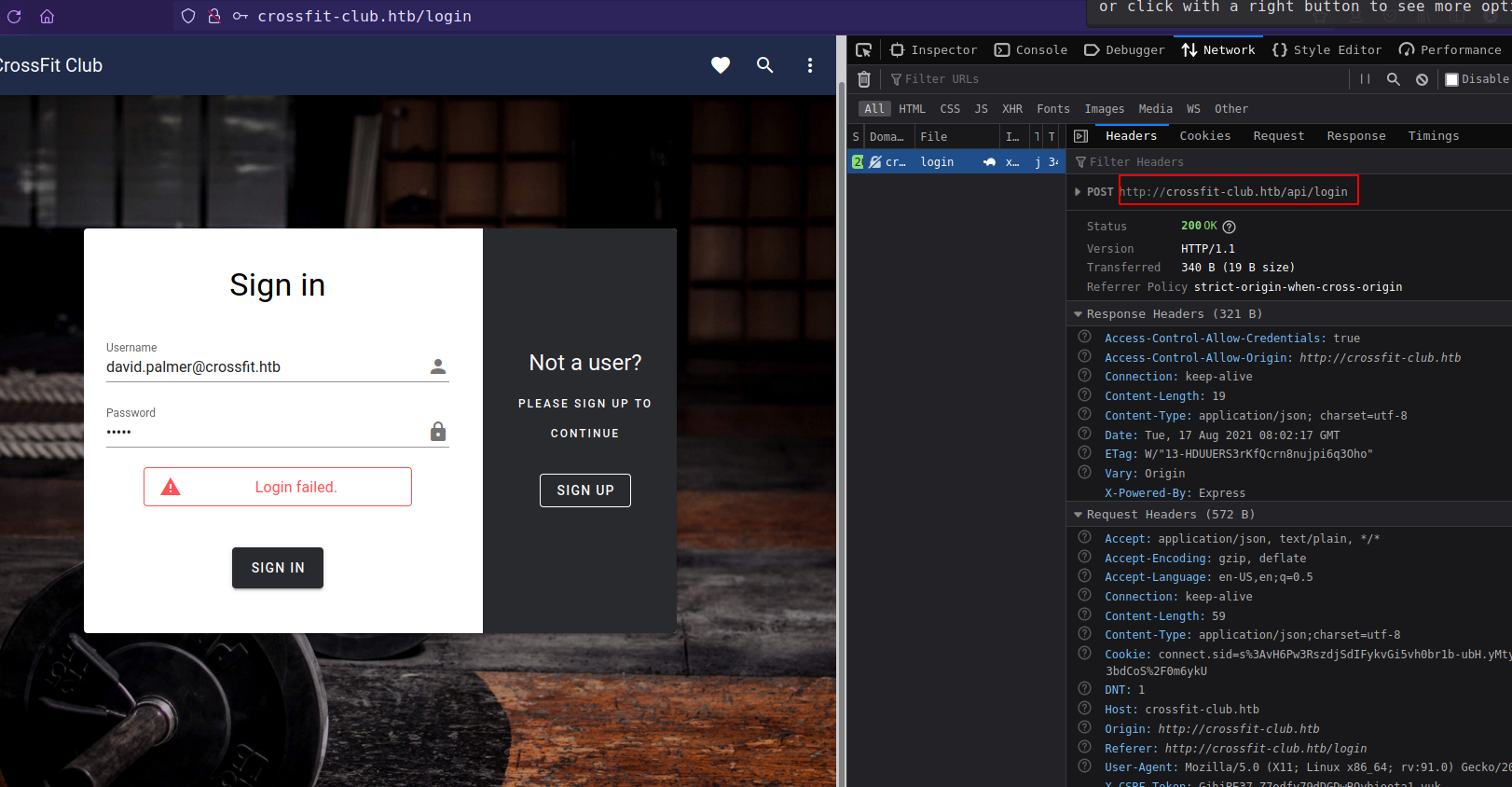Screen dimensions: 1512x787
Task: Click the search icon in CrossFit Club header
Action: [x=765, y=65]
